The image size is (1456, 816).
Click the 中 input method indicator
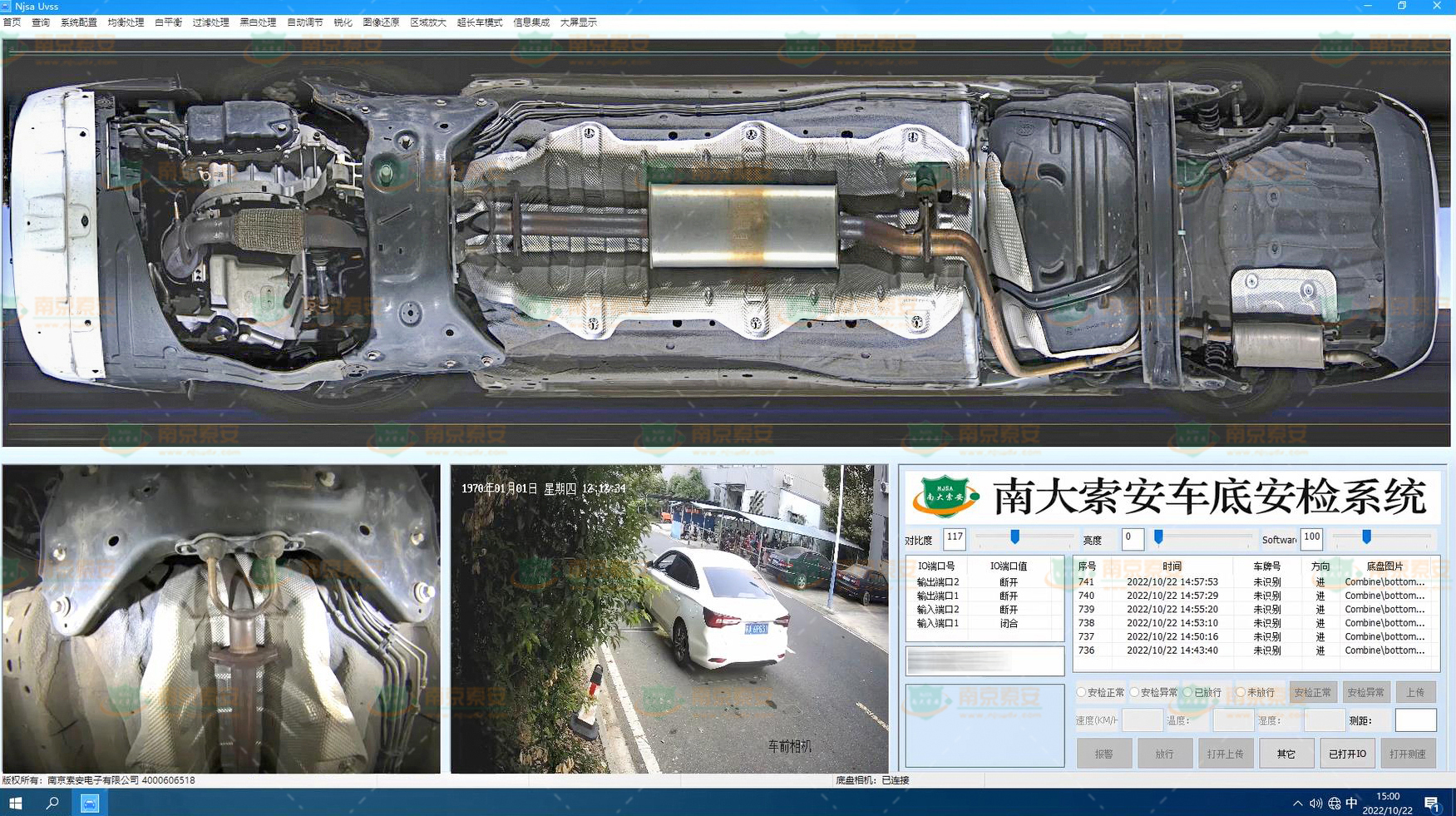click(1351, 803)
